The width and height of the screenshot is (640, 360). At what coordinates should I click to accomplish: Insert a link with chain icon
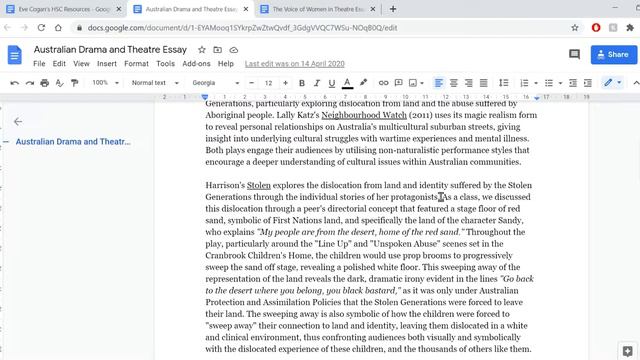383,83
